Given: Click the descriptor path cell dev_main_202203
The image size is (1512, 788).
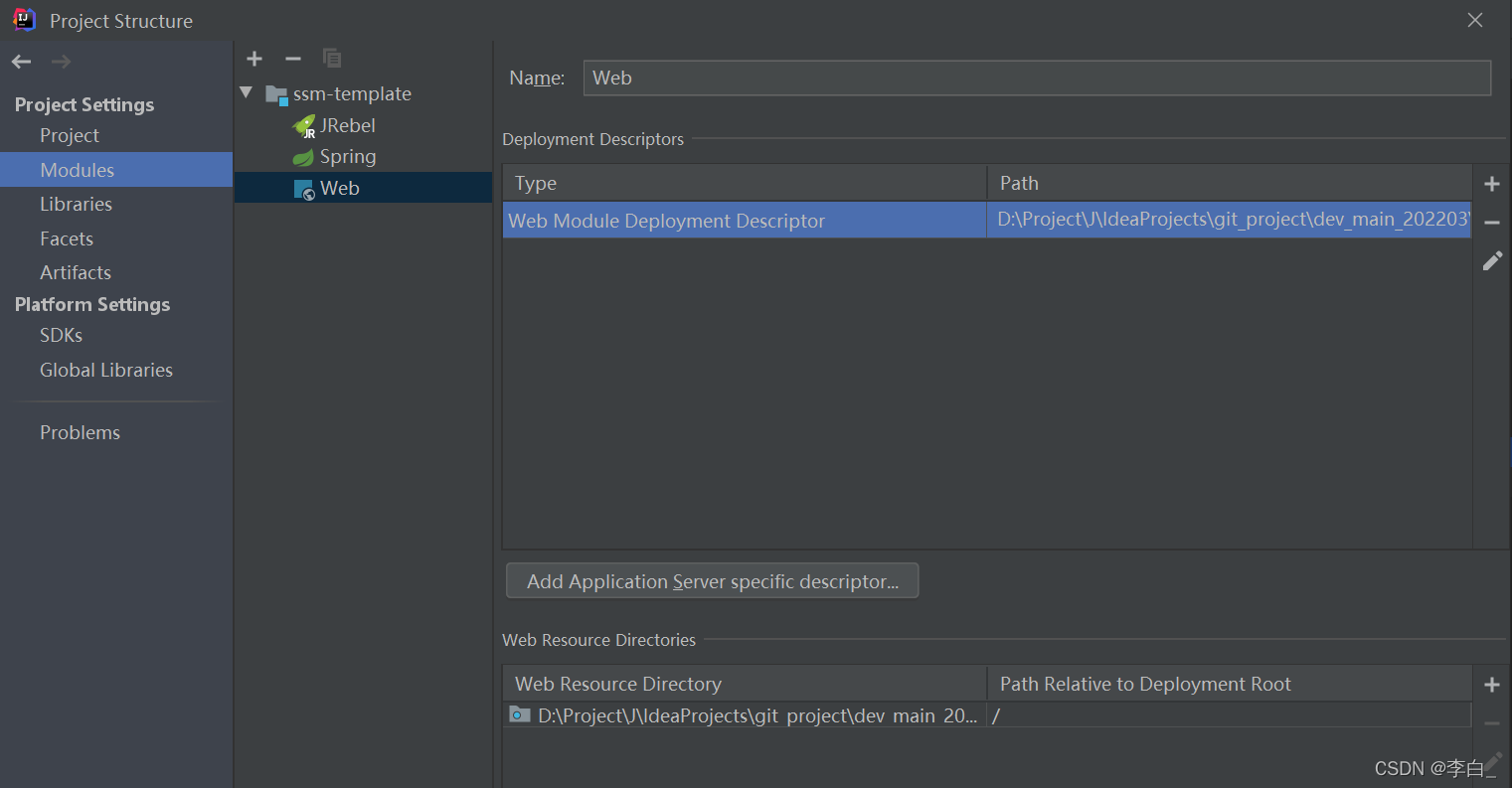Looking at the screenshot, I should click(x=1230, y=221).
